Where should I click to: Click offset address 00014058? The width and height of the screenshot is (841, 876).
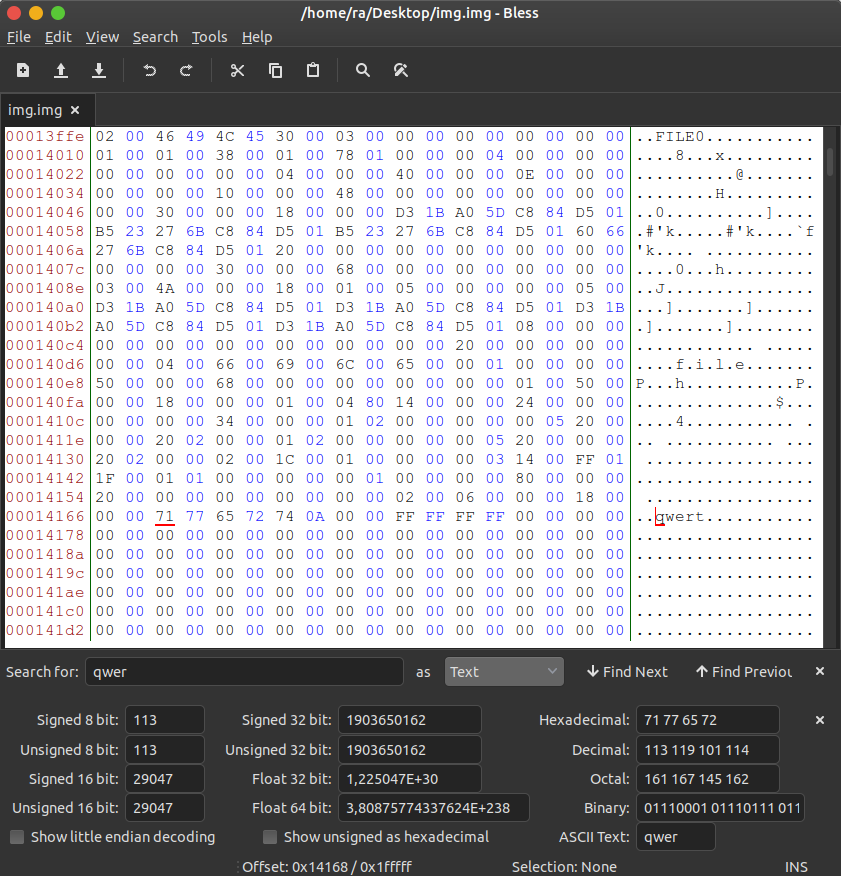coord(45,231)
